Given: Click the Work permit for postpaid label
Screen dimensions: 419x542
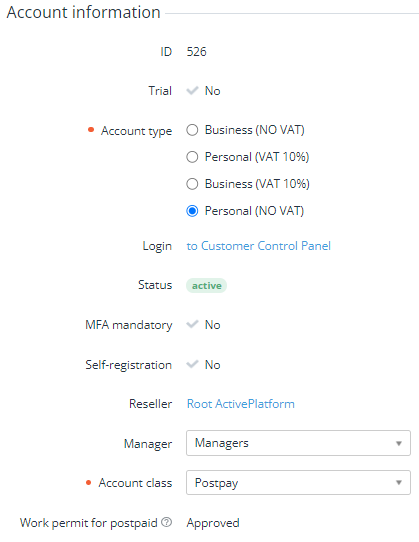Looking at the screenshot, I should point(89,523).
